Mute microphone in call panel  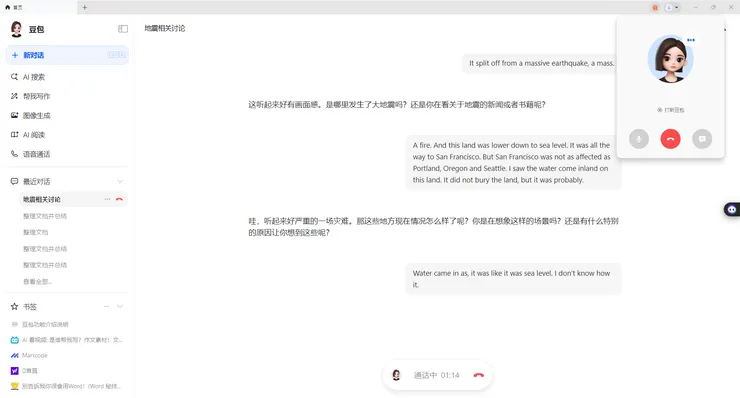point(639,139)
